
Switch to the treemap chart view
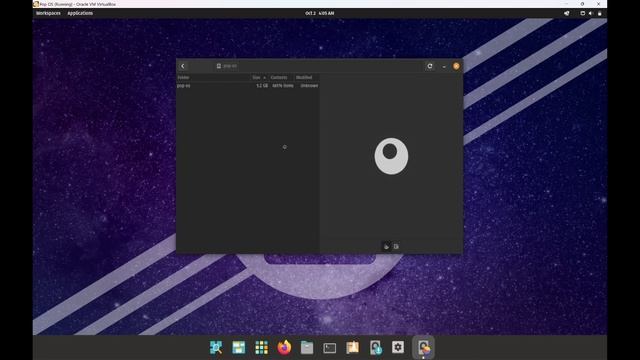click(396, 247)
